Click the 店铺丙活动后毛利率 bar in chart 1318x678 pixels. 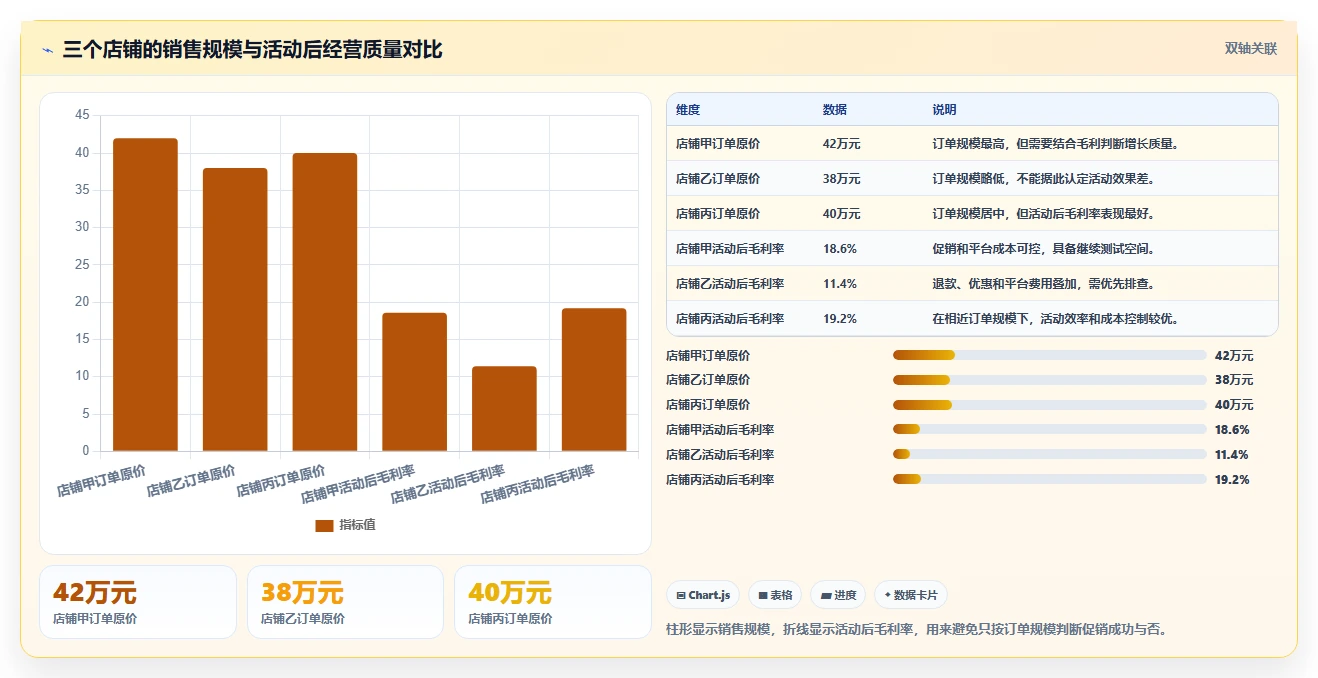(x=594, y=380)
